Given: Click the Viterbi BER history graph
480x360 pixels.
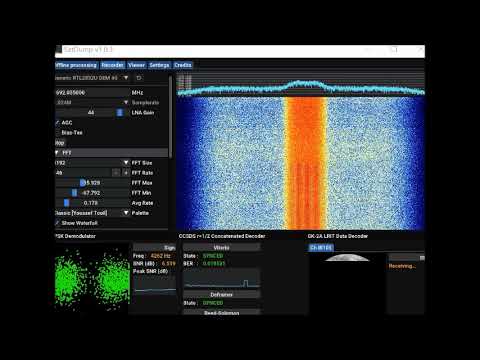Looking at the screenshot, I should (x=221, y=279).
